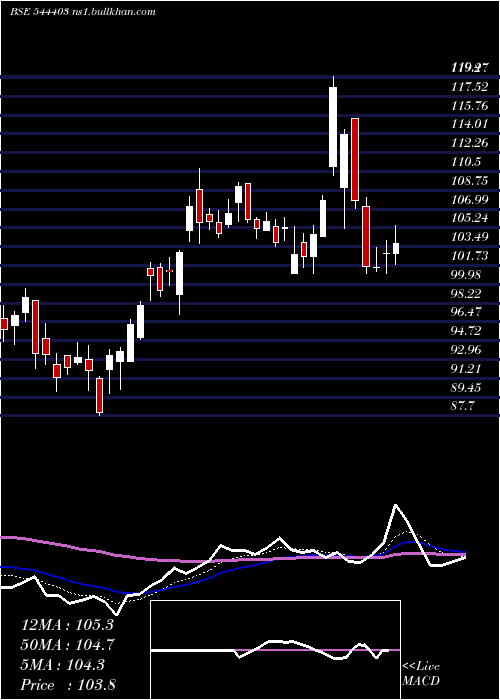Click the 110.5 price axis label
Viewport: 500px width, 700px height.
466,162
